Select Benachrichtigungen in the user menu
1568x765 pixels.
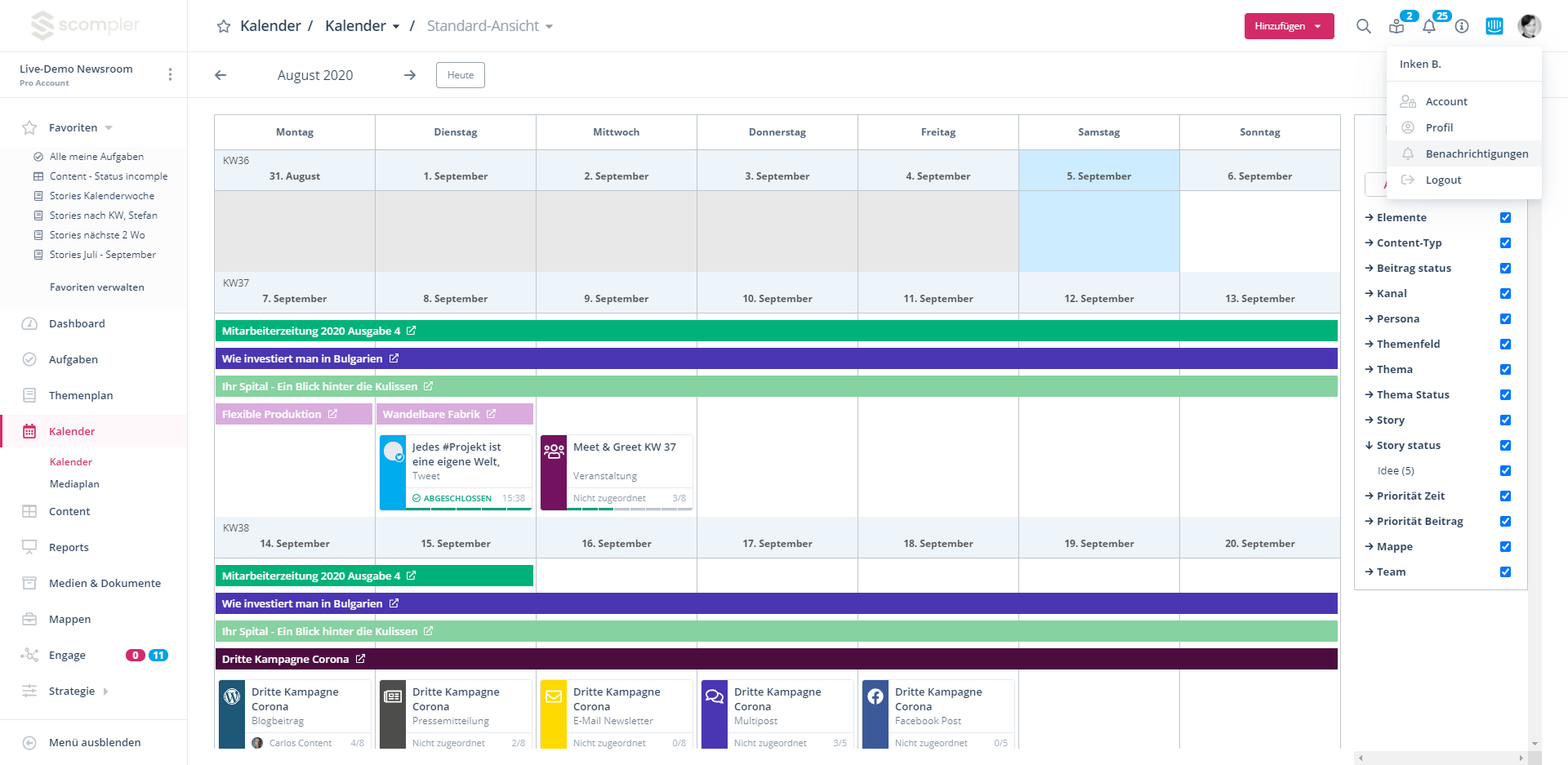tap(1477, 154)
